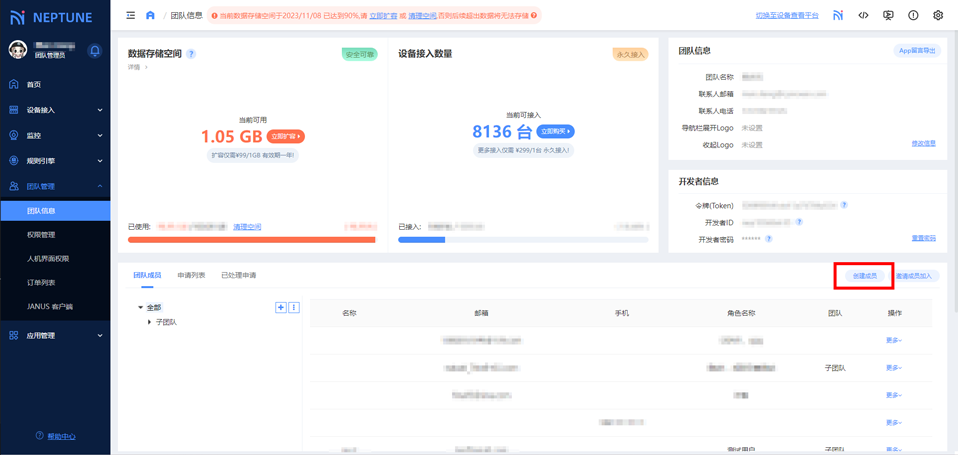Click the code developer icon in header
Viewport: 958px width, 455px height.
863,16
